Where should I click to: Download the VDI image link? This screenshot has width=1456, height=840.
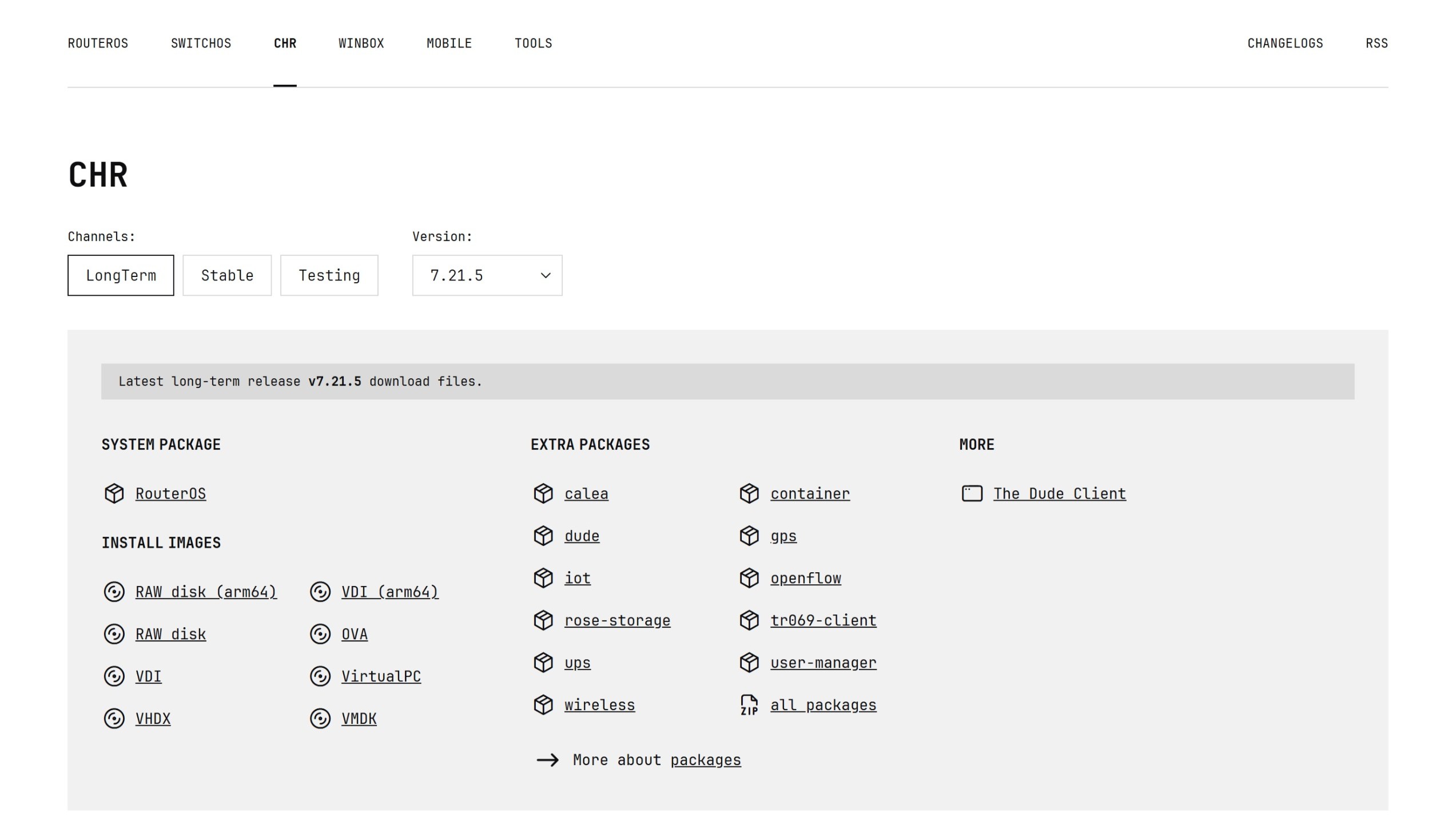pyautogui.click(x=148, y=676)
